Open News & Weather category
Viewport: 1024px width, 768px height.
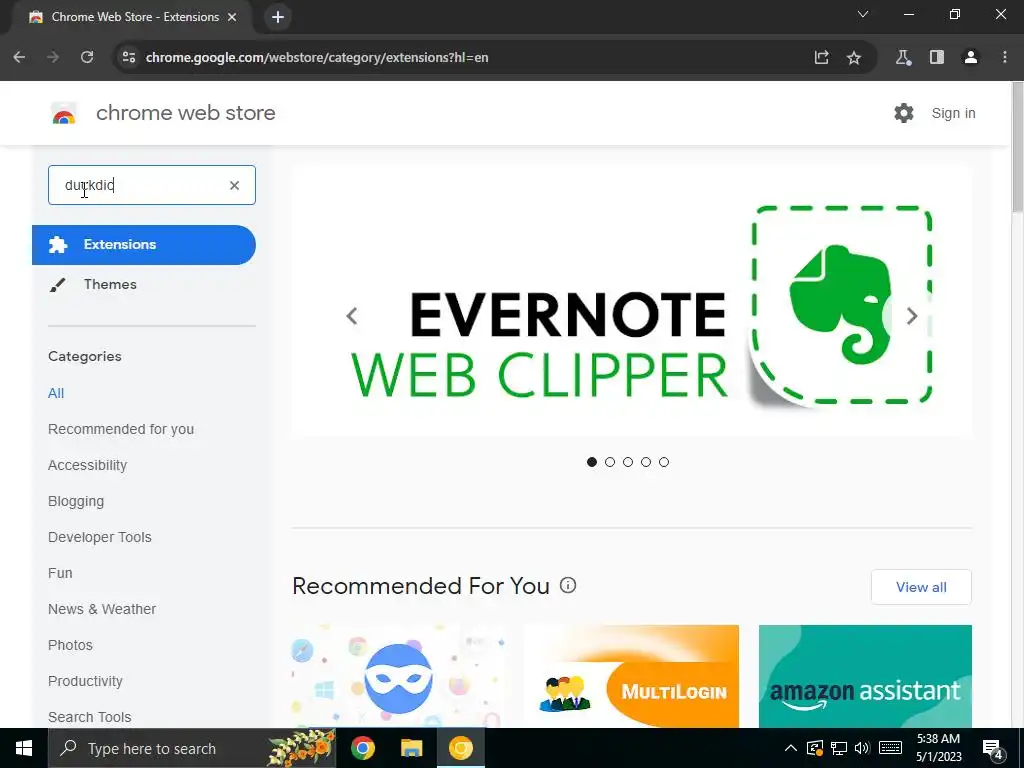coord(102,609)
